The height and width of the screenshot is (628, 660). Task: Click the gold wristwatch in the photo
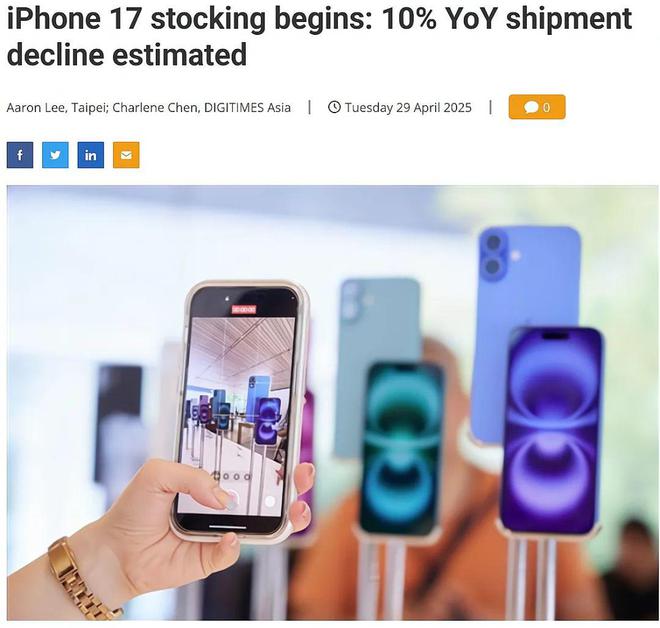[82, 579]
